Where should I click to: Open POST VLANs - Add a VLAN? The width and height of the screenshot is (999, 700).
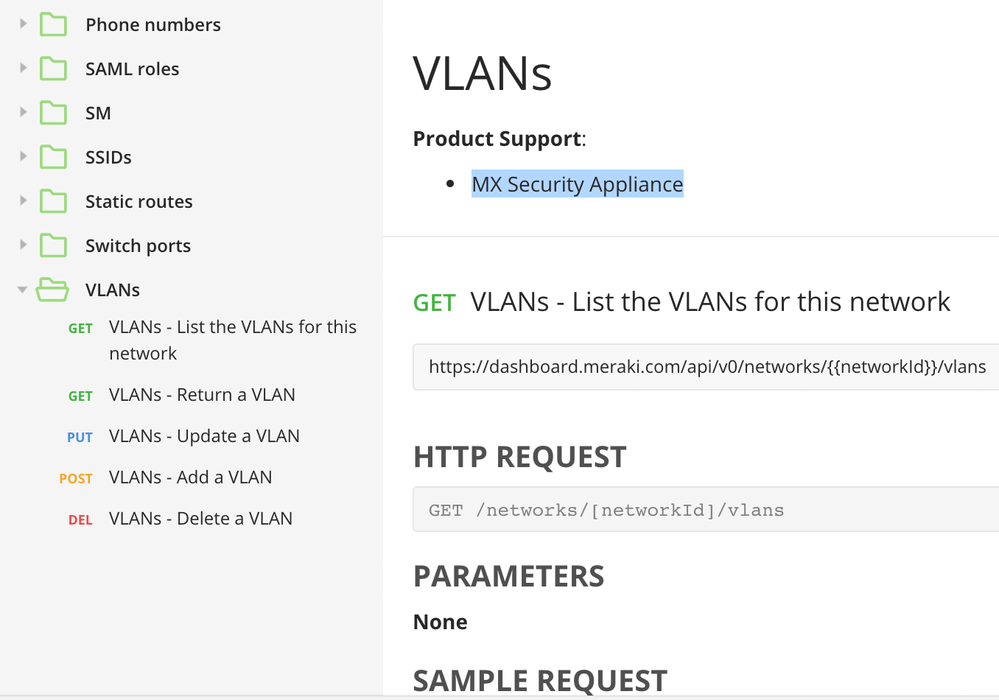pos(166,478)
